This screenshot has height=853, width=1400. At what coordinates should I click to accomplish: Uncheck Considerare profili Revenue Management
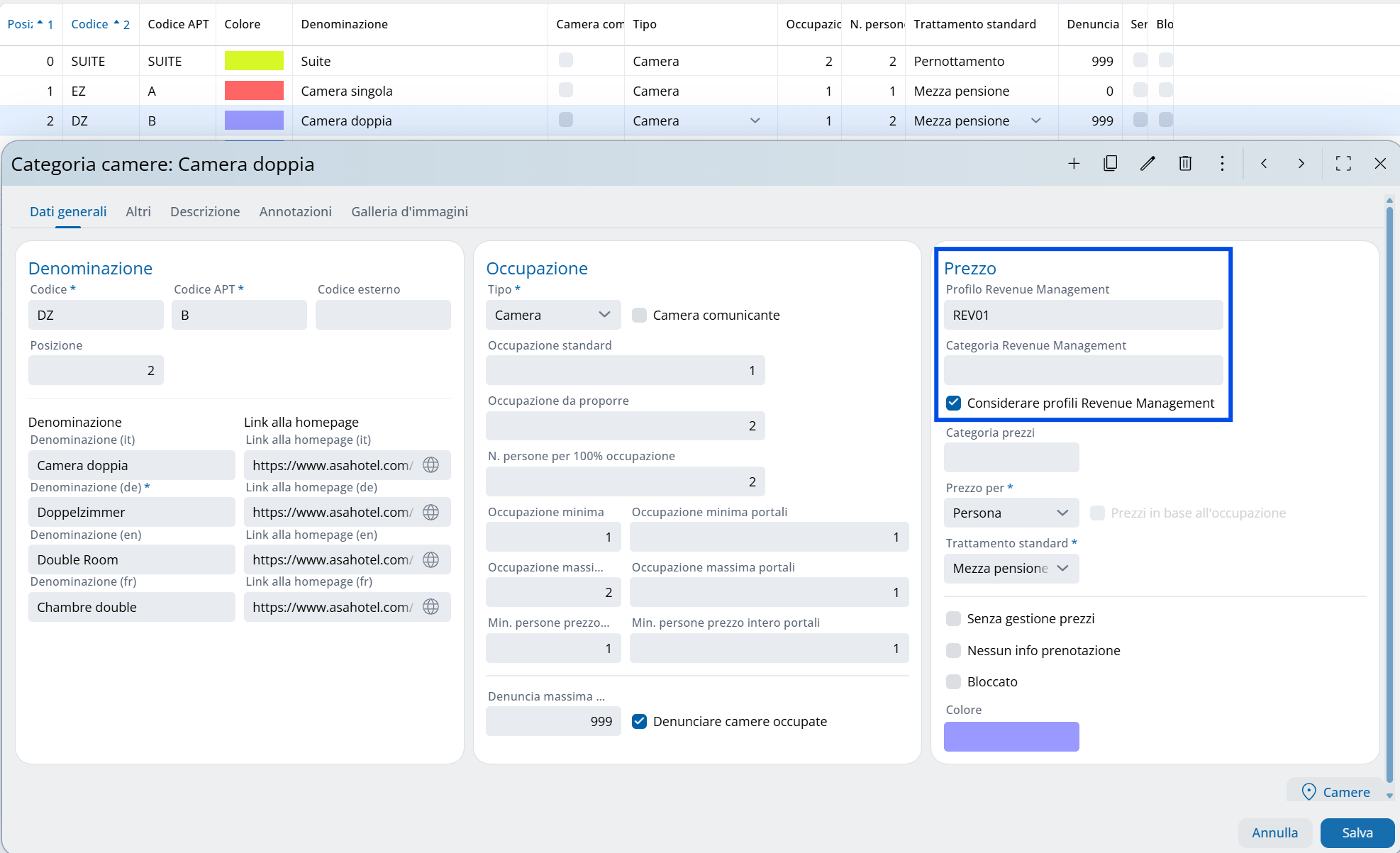[x=954, y=403]
